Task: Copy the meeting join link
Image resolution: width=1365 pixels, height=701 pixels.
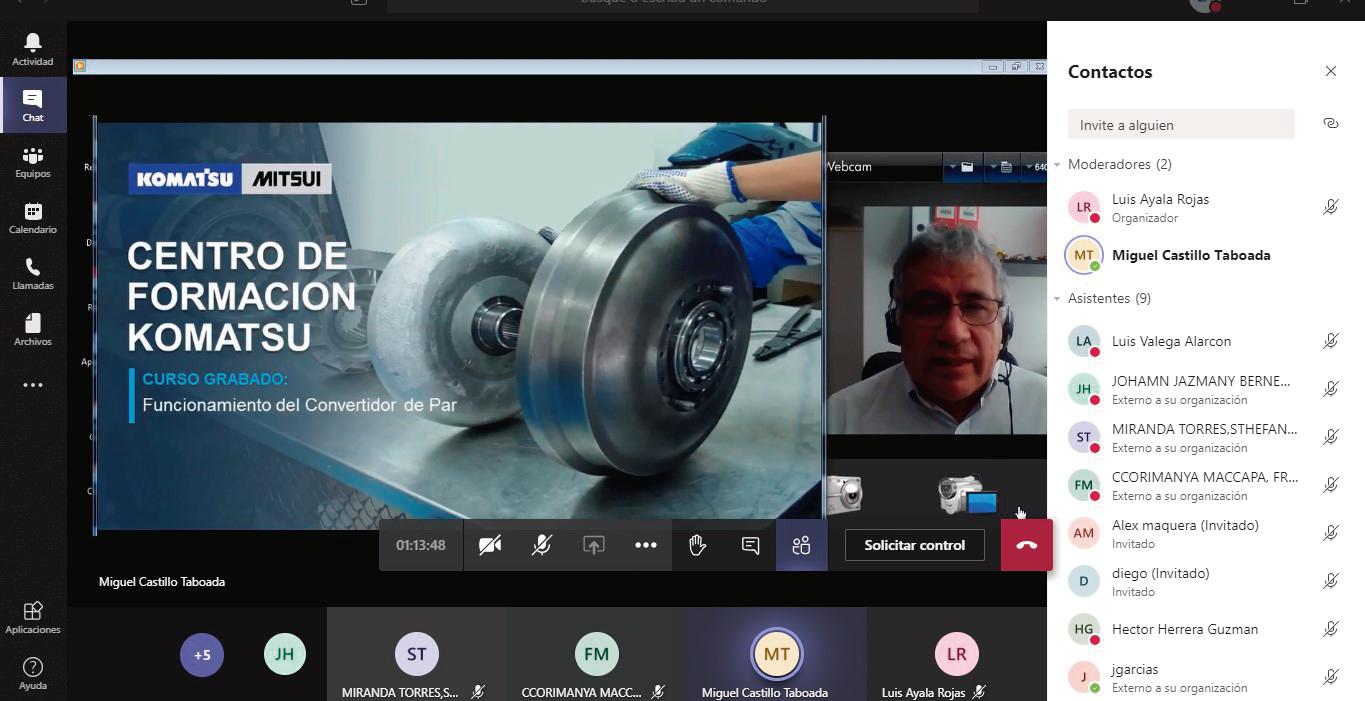Action: click(1330, 123)
